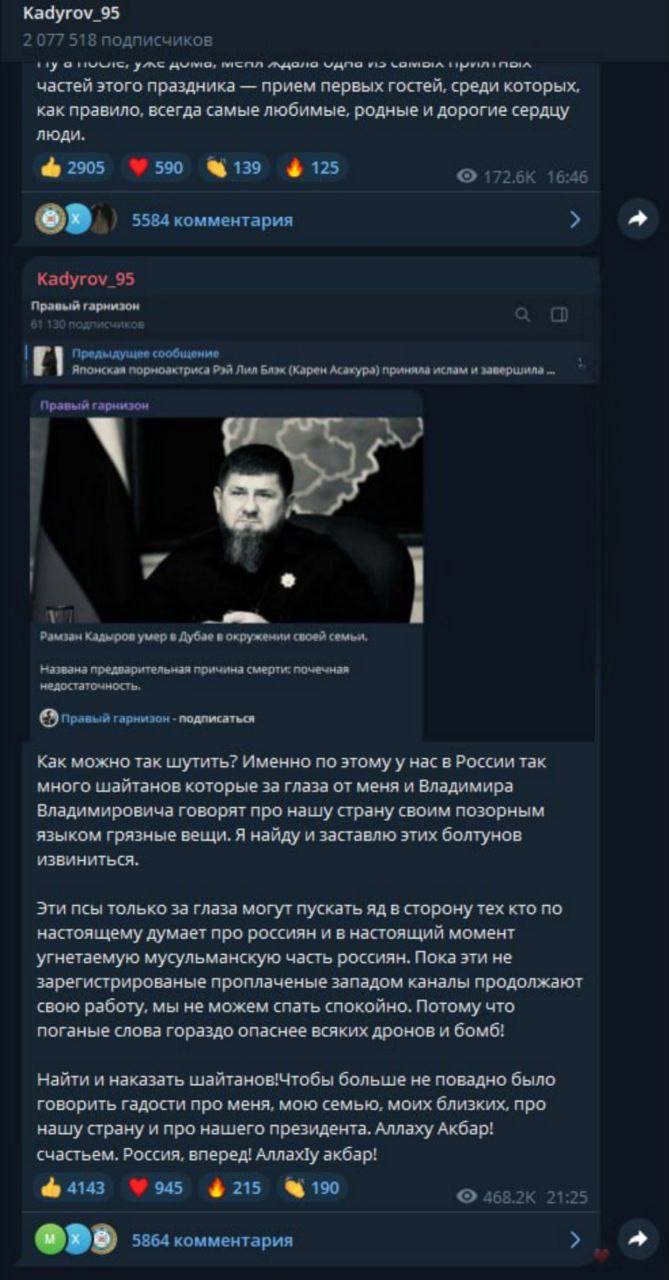Toggle heart reaction showing 945
The image size is (669, 1280).
point(158,1188)
